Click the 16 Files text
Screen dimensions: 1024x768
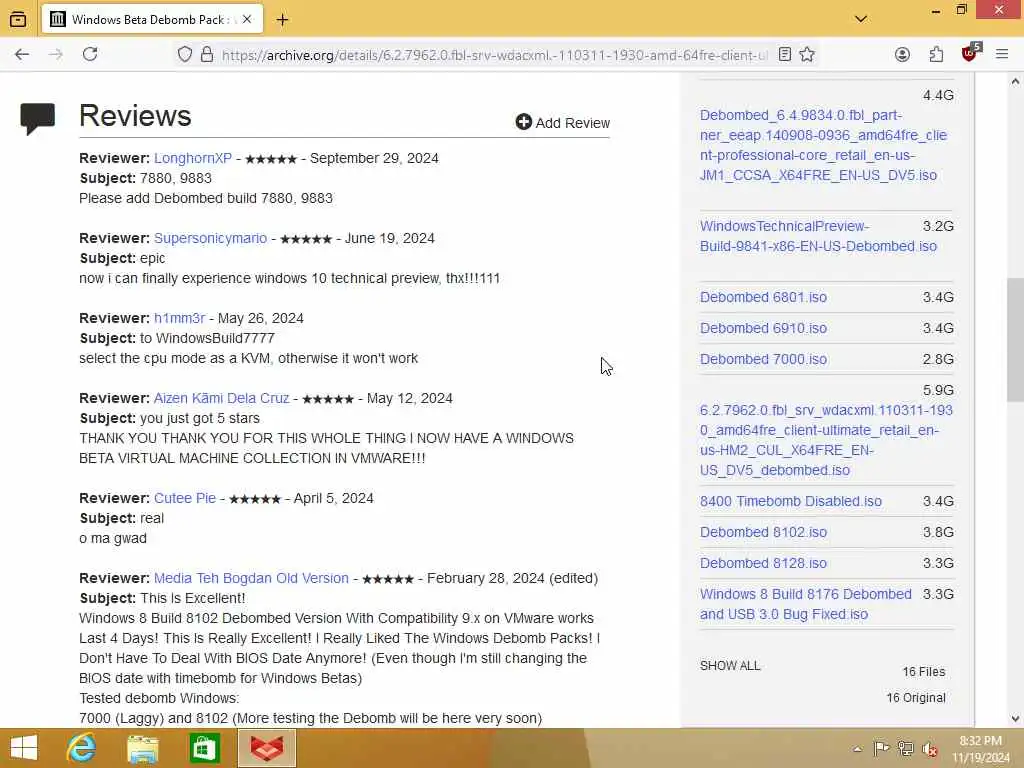pos(923,671)
